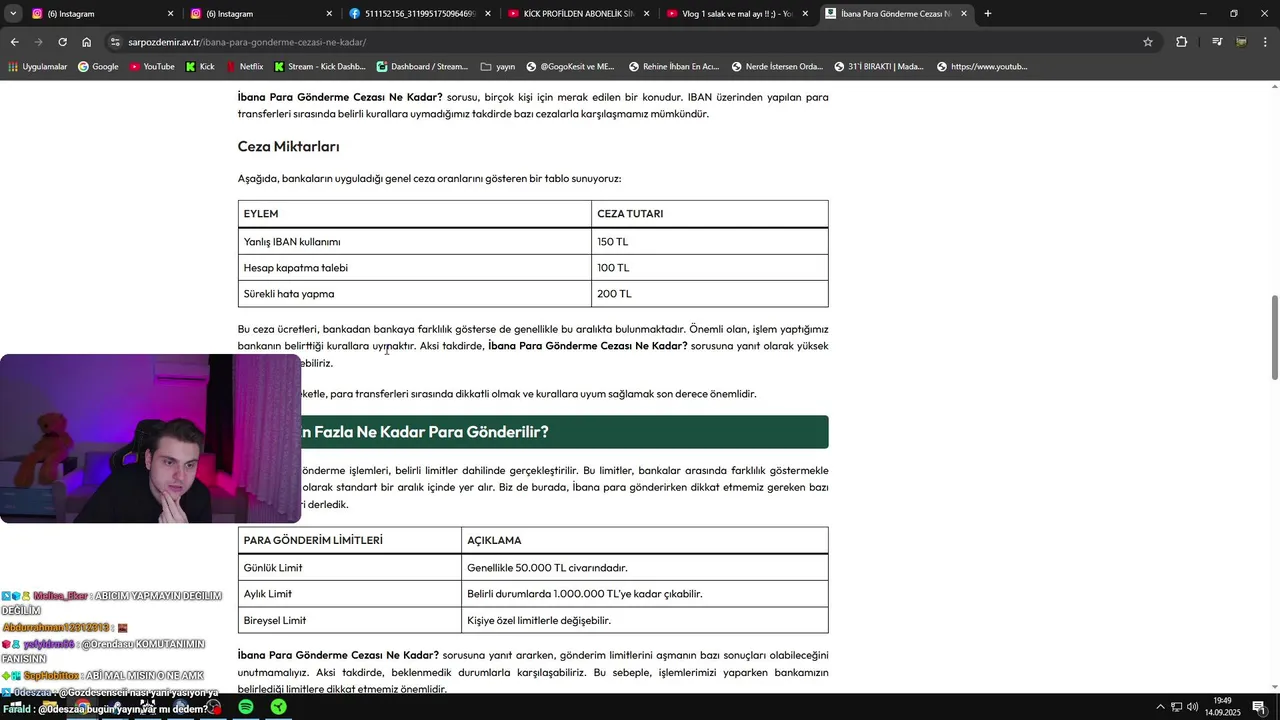
Task: Click the streamer webcam overlay
Action: click(150, 438)
